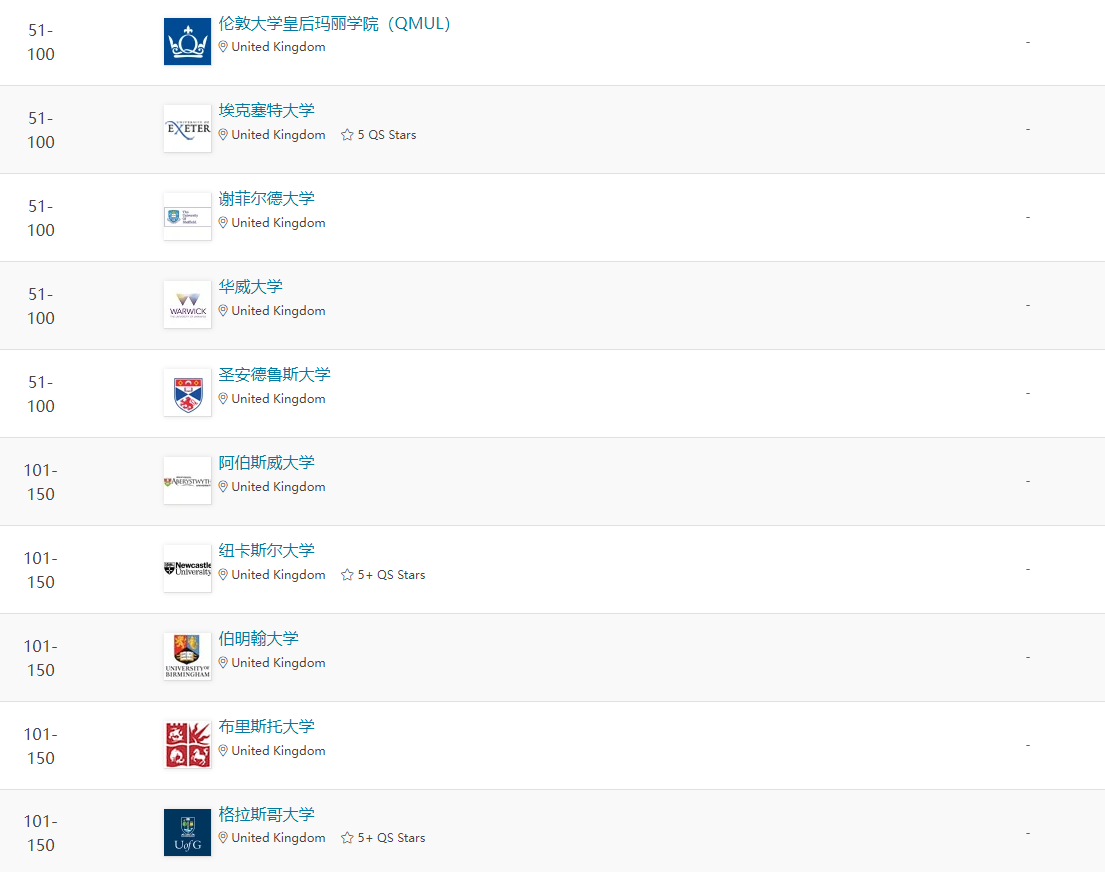Open the St Andrews shield crest logo

coord(187,393)
